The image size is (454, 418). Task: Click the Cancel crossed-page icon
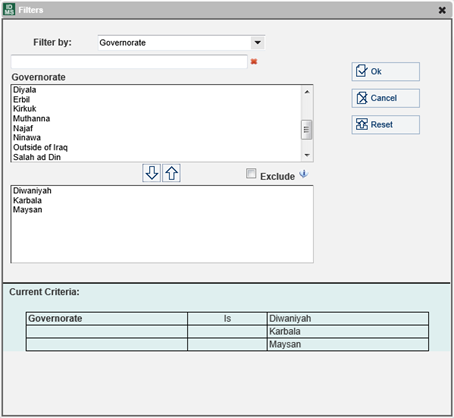tap(362, 98)
